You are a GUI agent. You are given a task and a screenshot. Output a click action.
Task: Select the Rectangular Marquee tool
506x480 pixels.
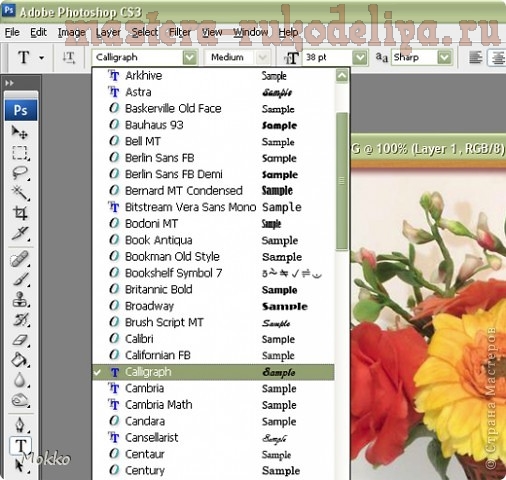coord(20,153)
